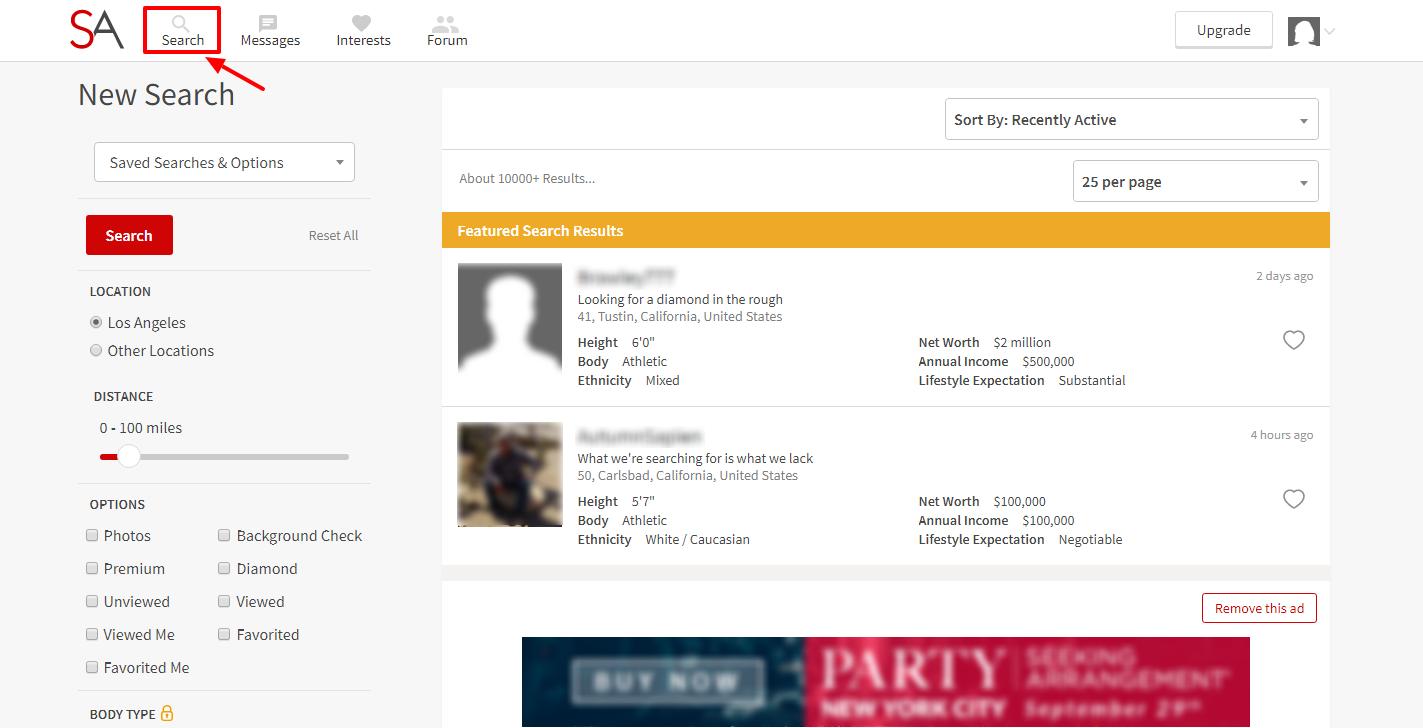The image size is (1423, 728).
Task: Click the Body Type lock icon
Action: 167,713
